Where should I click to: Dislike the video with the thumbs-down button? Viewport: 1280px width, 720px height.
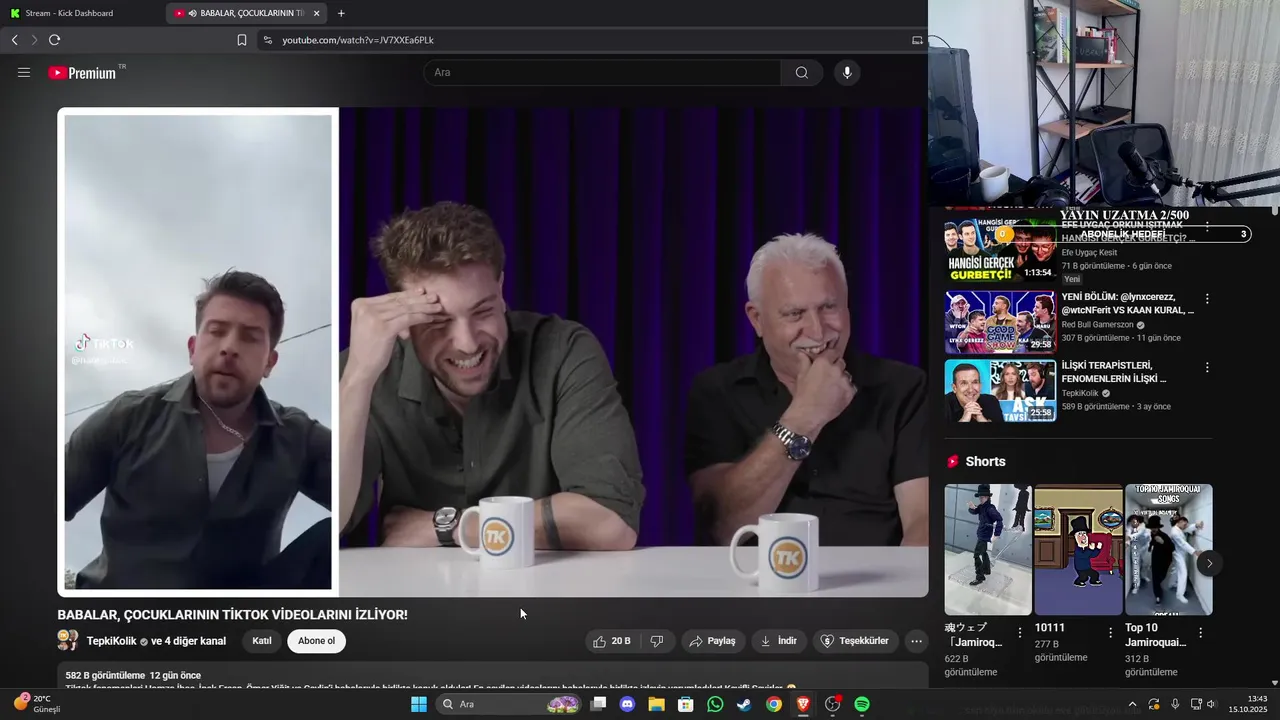(x=657, y=641)
